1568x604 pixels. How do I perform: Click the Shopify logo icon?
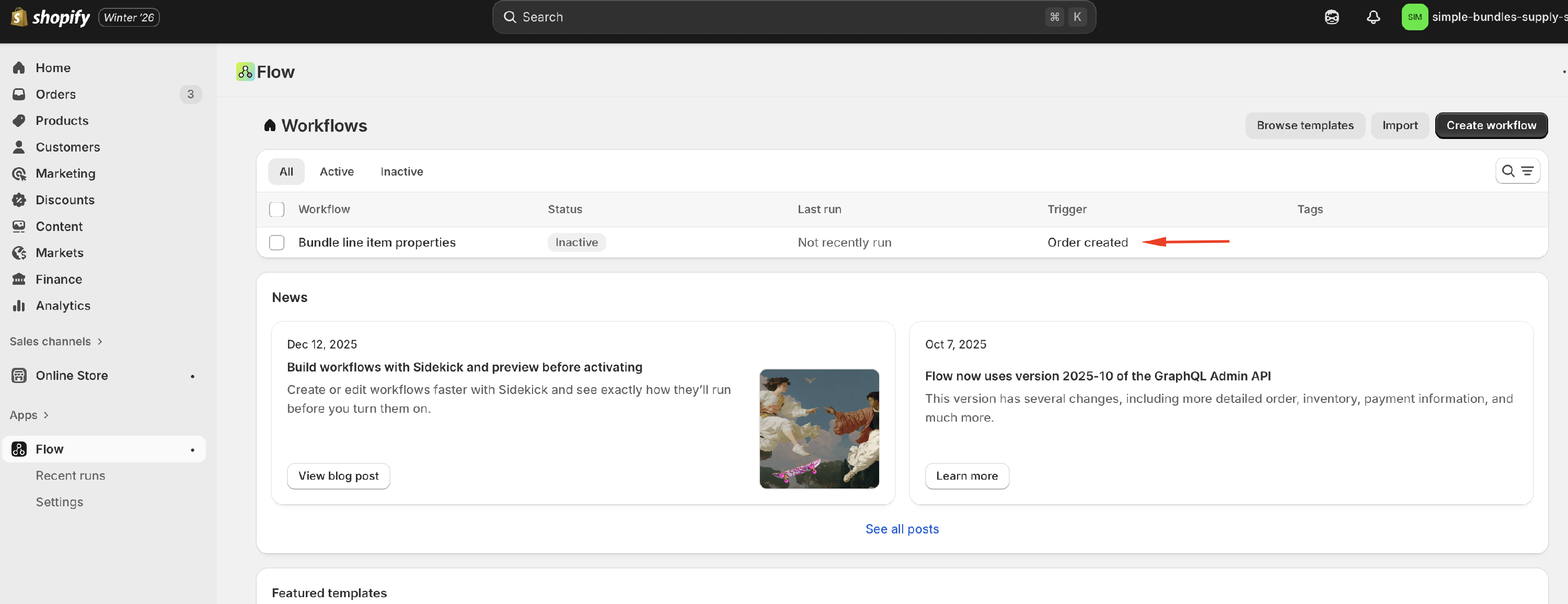(19, 17)
